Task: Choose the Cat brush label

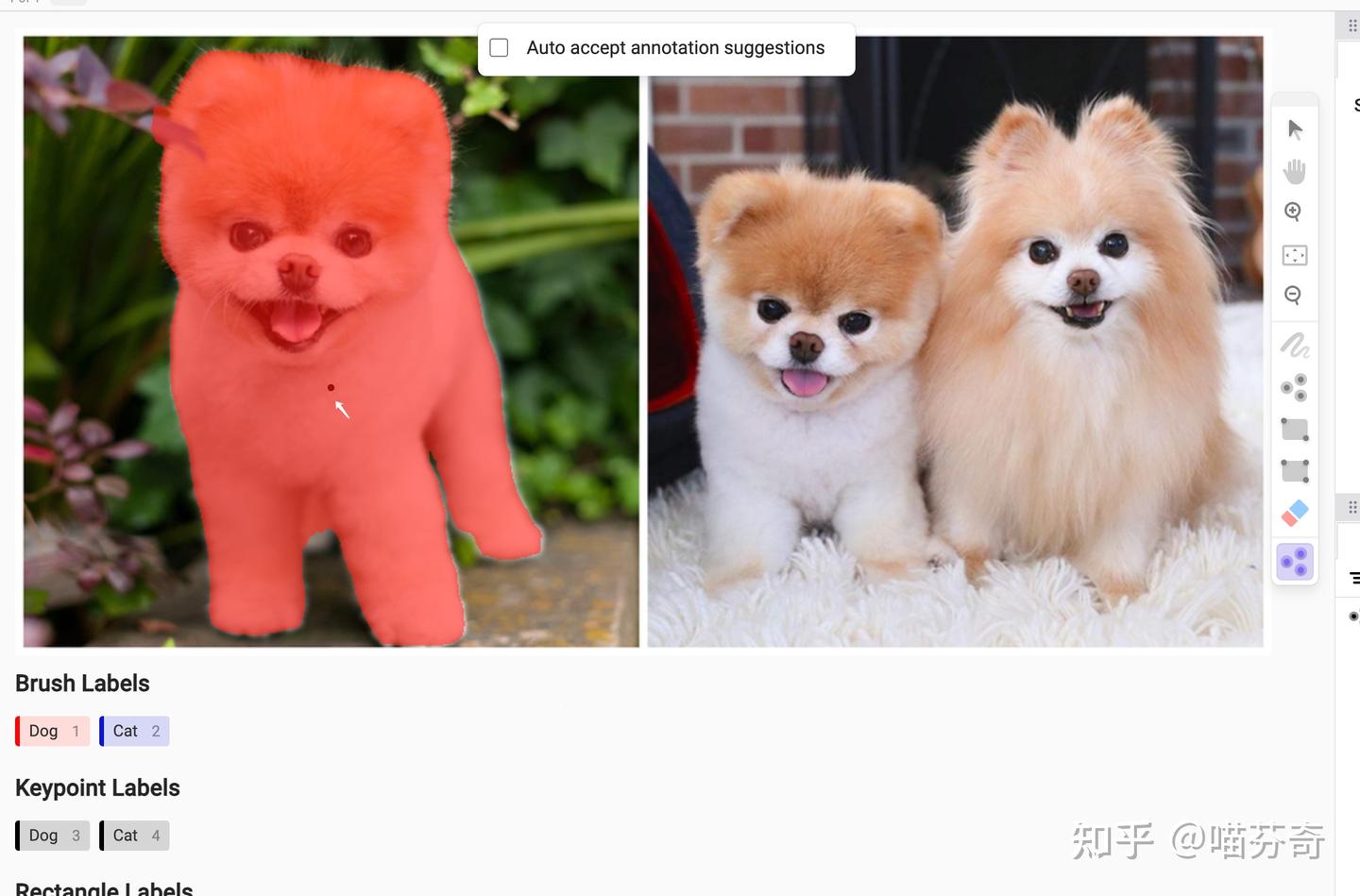Action: click(134, 731)
